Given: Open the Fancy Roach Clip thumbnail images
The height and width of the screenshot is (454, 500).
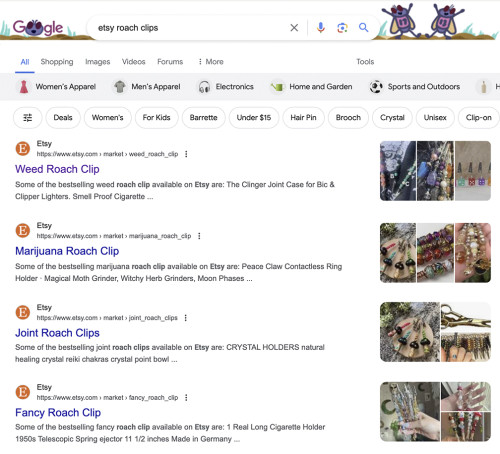Looking at the screenshot, I should point(435,412).
